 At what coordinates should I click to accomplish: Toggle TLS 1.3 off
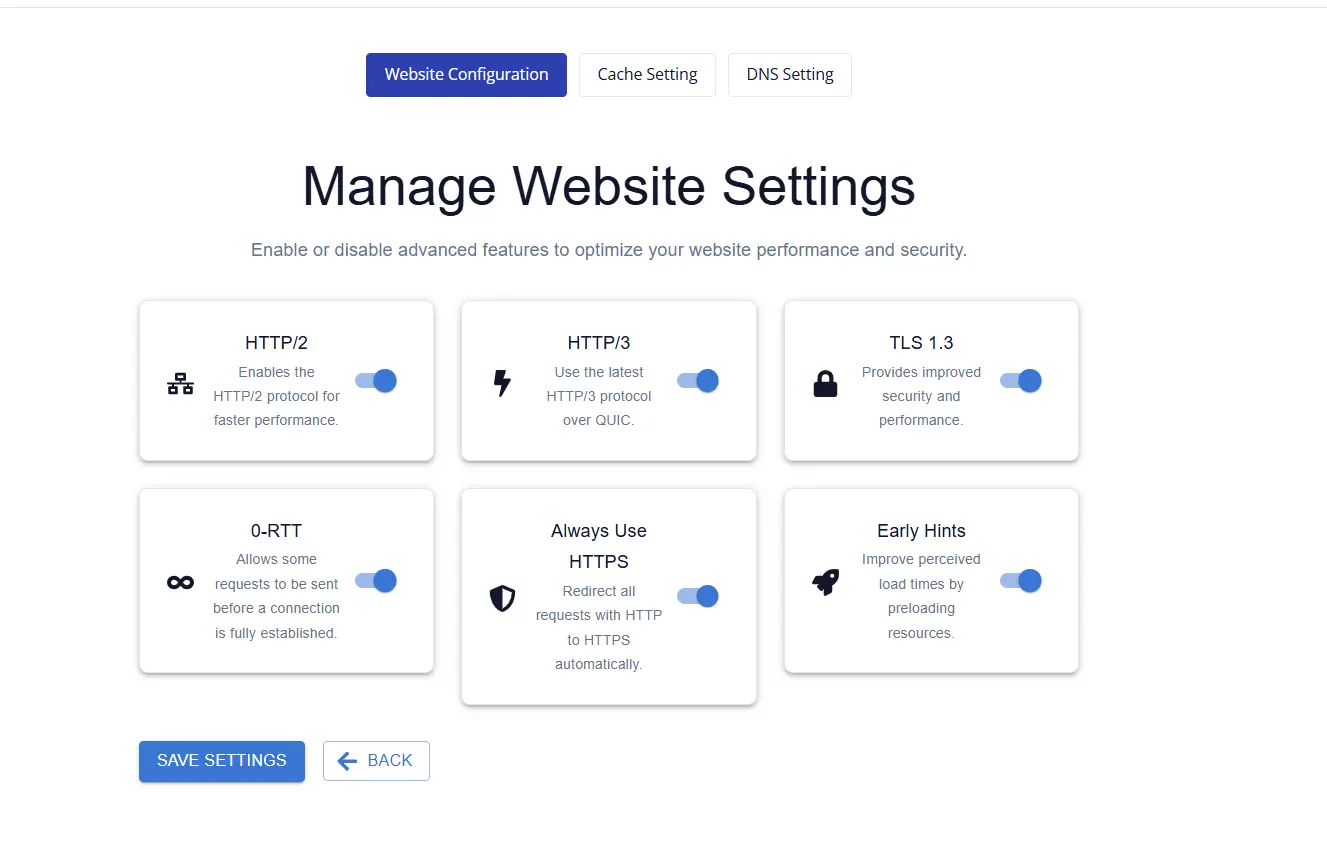point(1020,381)
